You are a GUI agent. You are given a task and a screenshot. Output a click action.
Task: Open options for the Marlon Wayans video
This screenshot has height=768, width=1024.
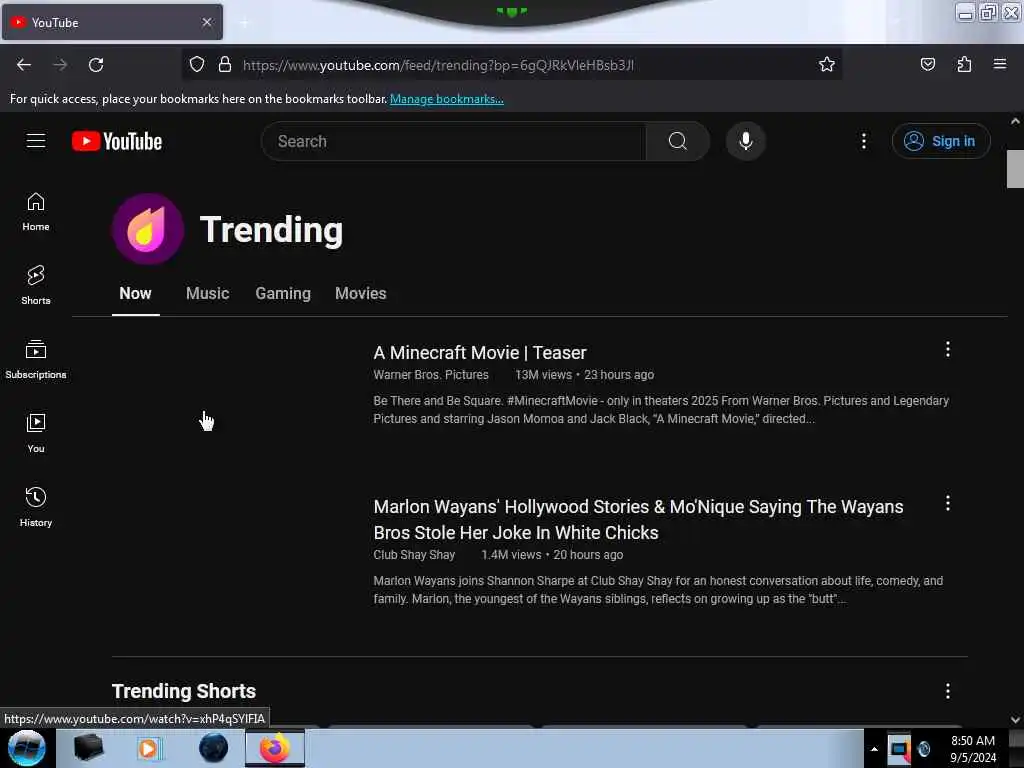click(x=948, y=503)
